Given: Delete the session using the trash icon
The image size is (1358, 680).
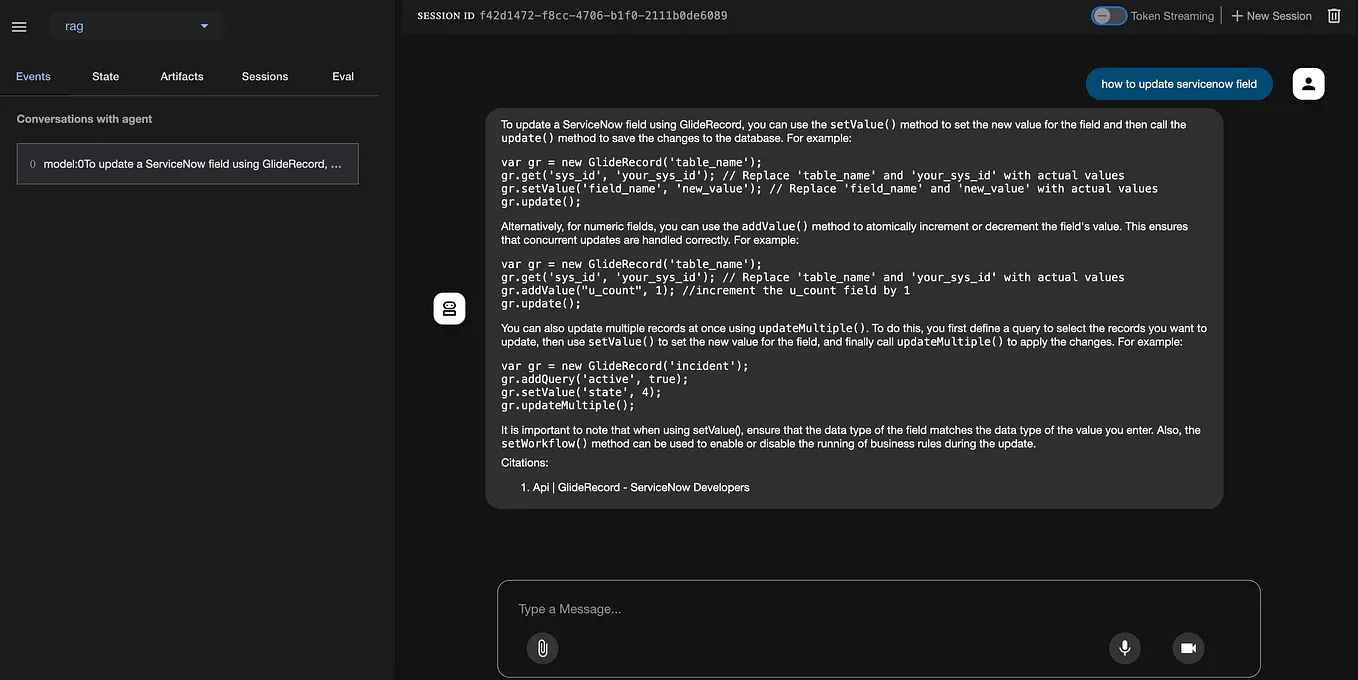Looking at the screenshot, I should tap(1334, 15).
